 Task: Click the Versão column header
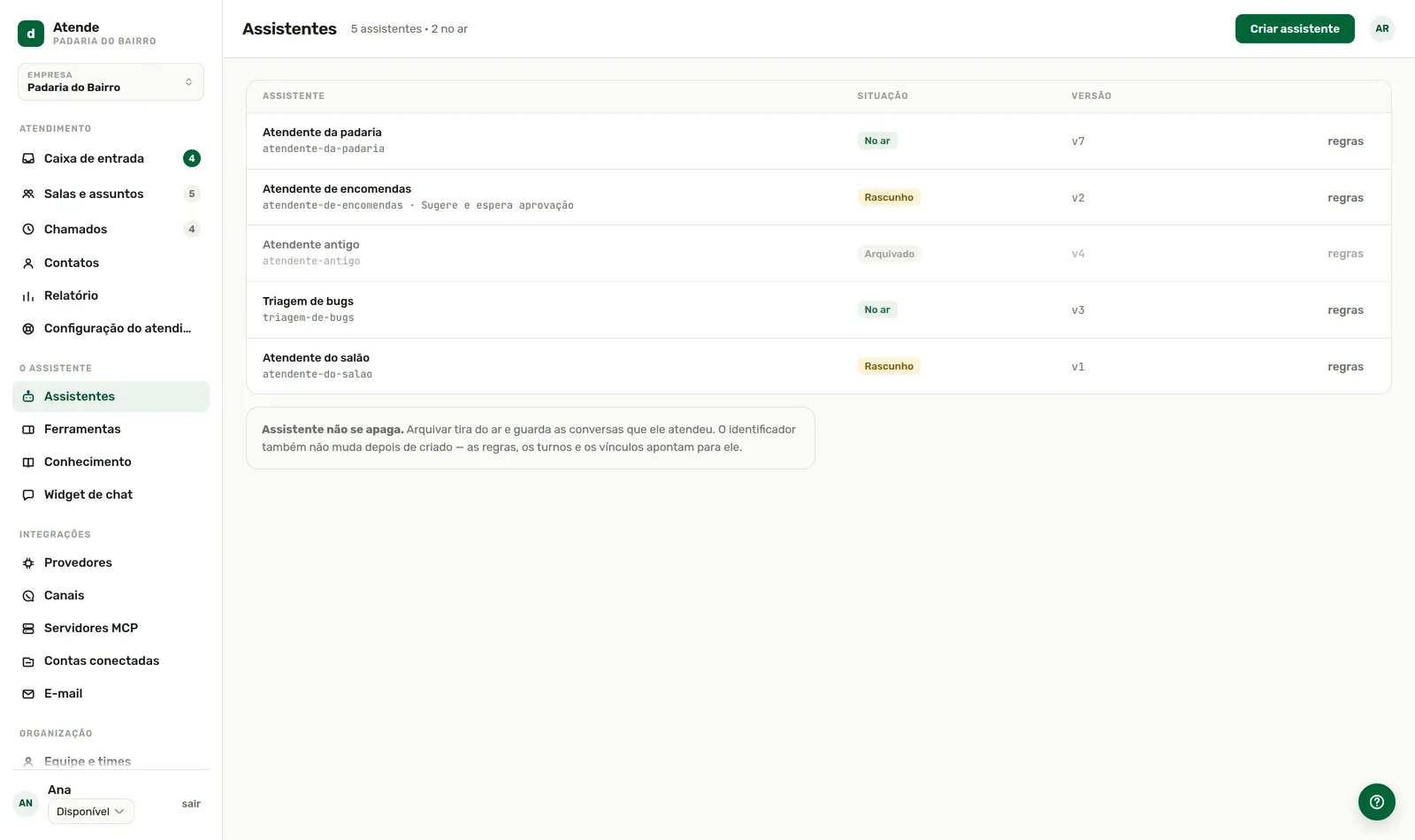(1091, 95)
